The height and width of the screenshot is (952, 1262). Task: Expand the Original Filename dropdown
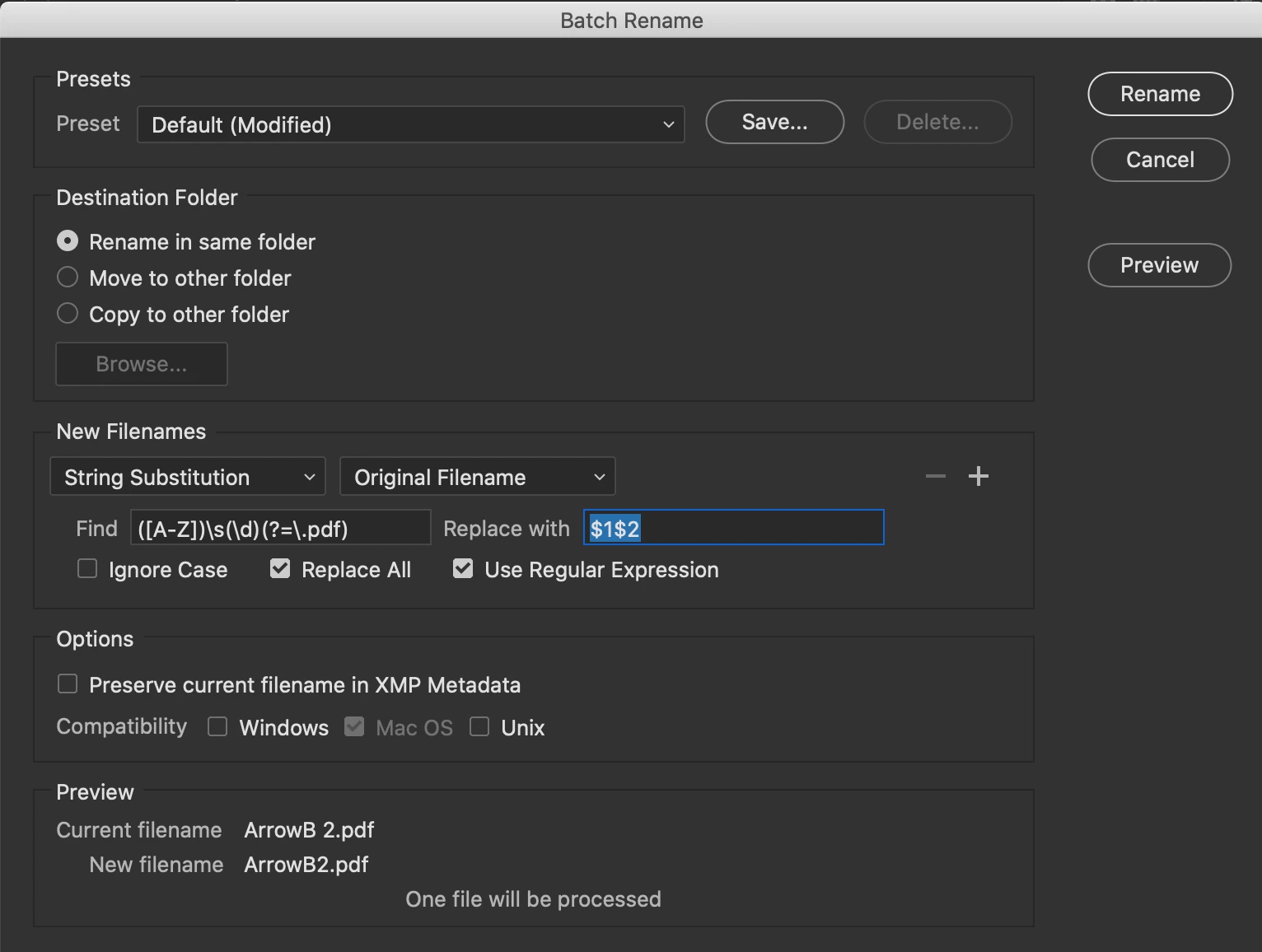[477, 477]
